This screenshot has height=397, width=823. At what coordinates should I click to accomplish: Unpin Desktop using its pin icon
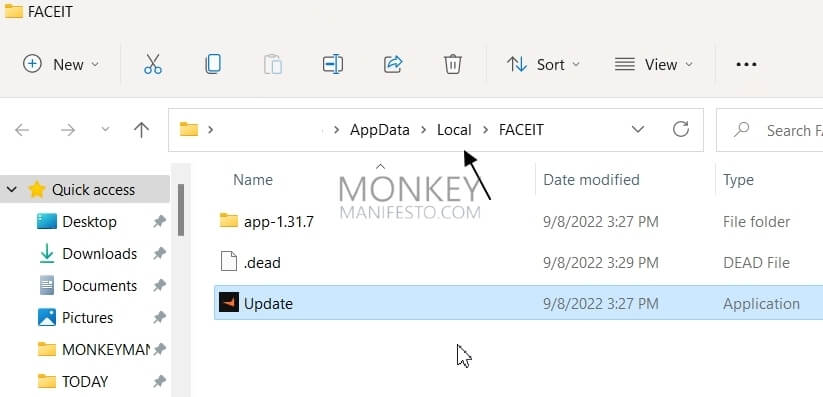tap(160, 222)
